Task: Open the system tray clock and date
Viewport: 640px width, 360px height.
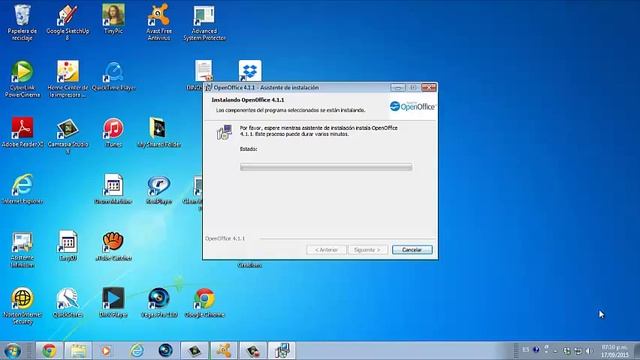Action: pyautogui.click(x=614, y=351)
